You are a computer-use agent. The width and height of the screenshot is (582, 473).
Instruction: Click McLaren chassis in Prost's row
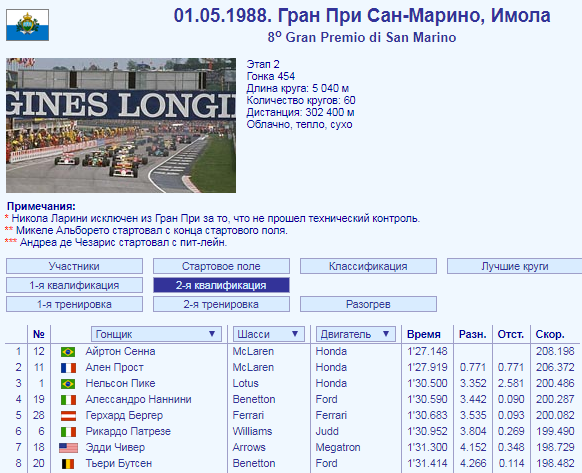(x=253, y=367)
